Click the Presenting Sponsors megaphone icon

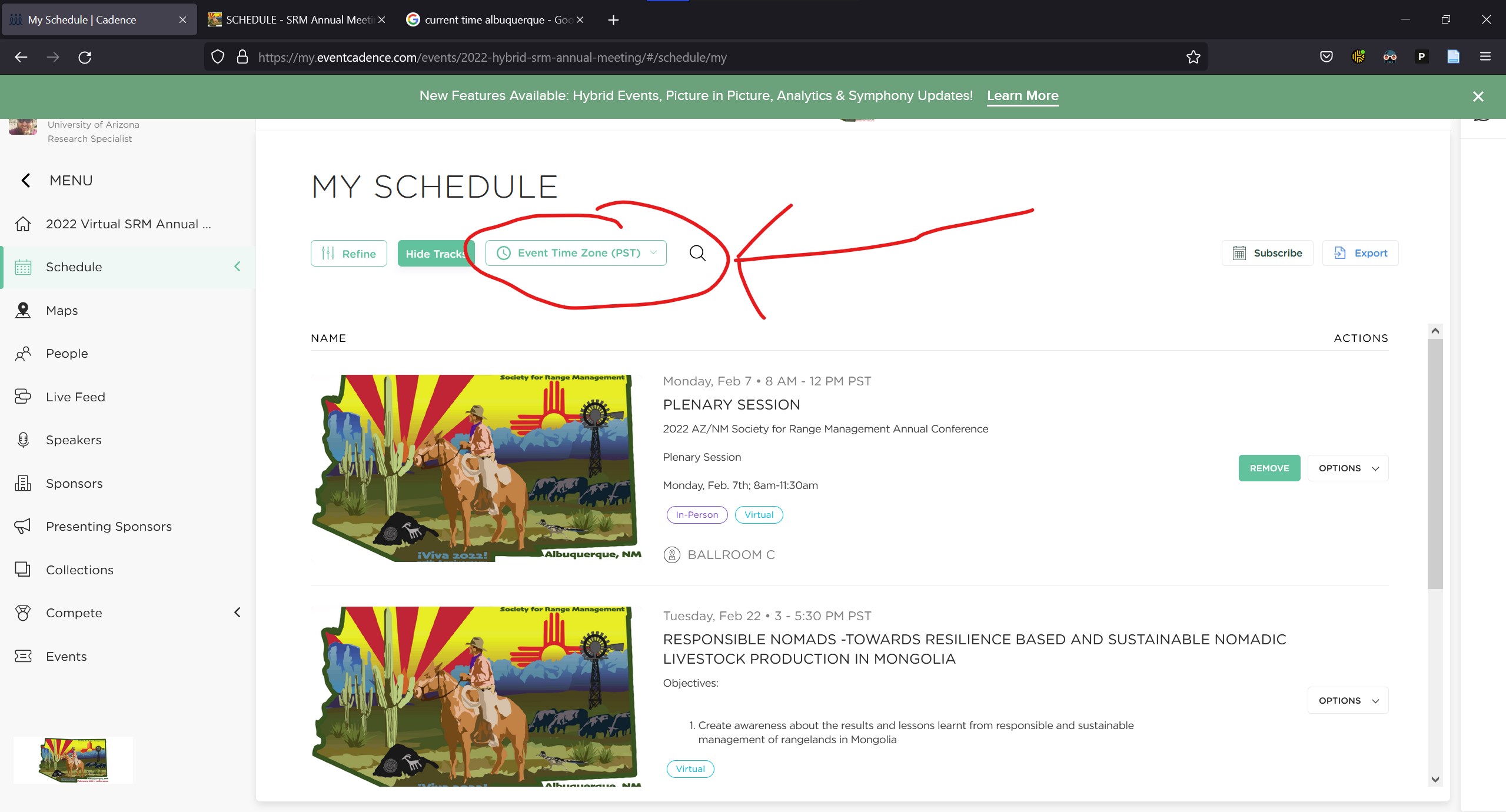pos(23,527)
